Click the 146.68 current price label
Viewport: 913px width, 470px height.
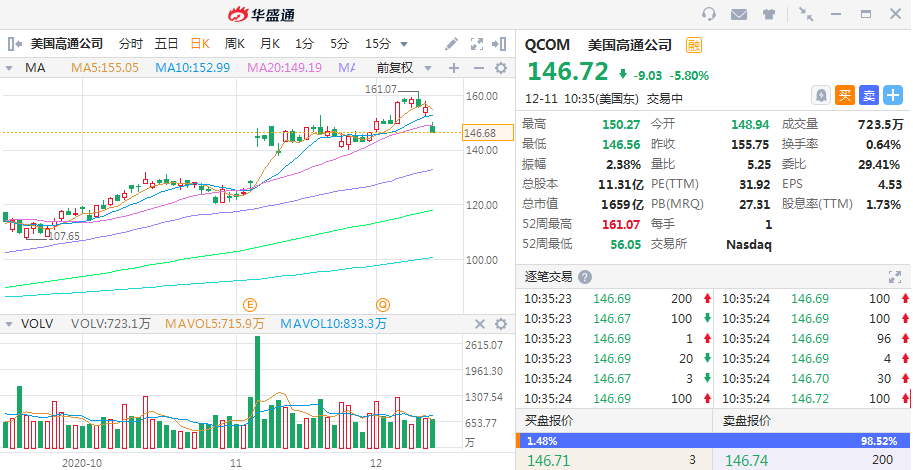click(x=488, y=133)
